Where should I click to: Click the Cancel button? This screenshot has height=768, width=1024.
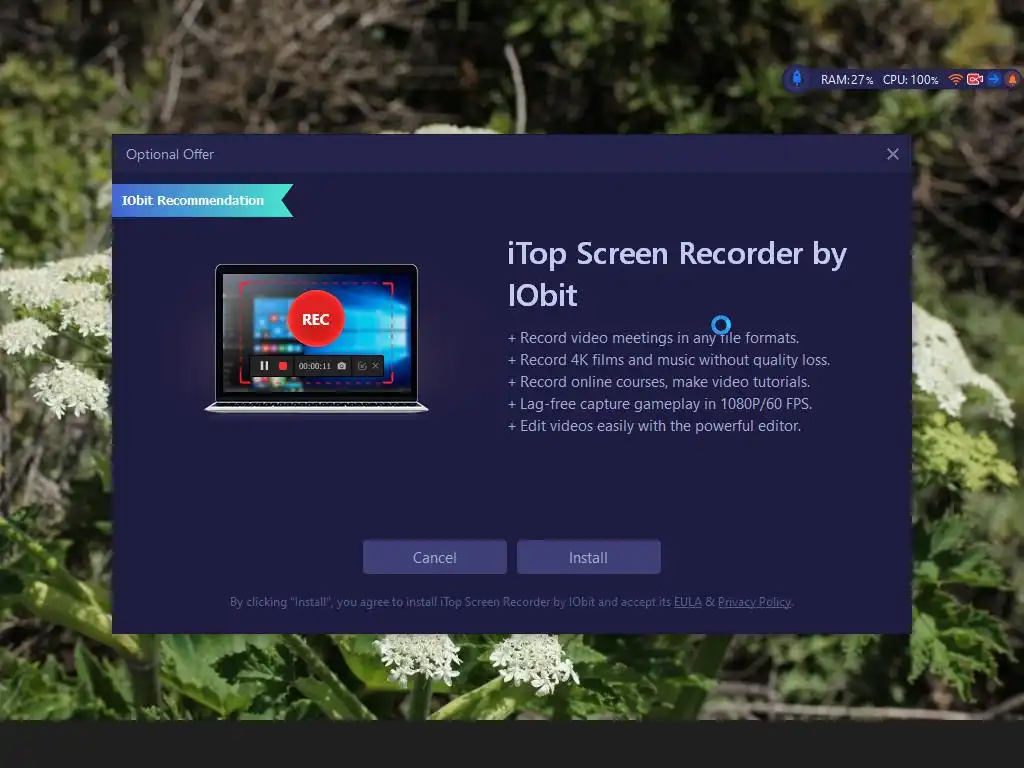tap(435, 557)
